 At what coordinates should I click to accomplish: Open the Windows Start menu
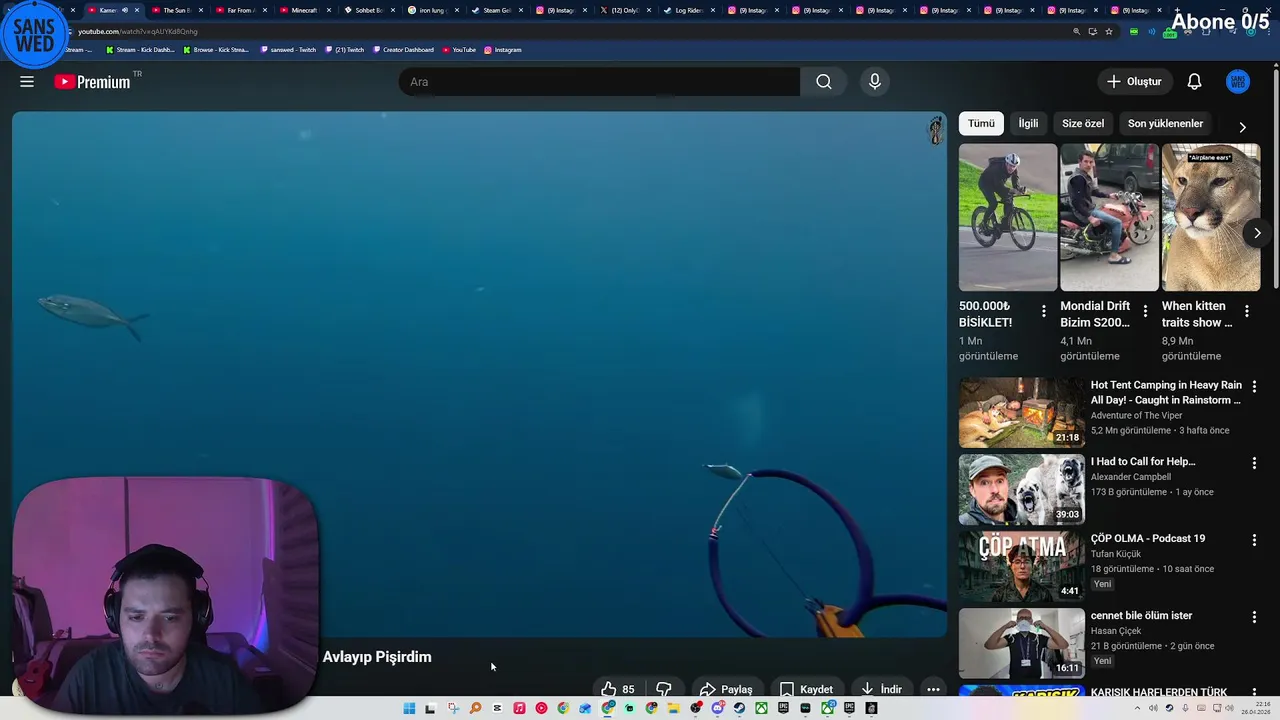(409, 708)
